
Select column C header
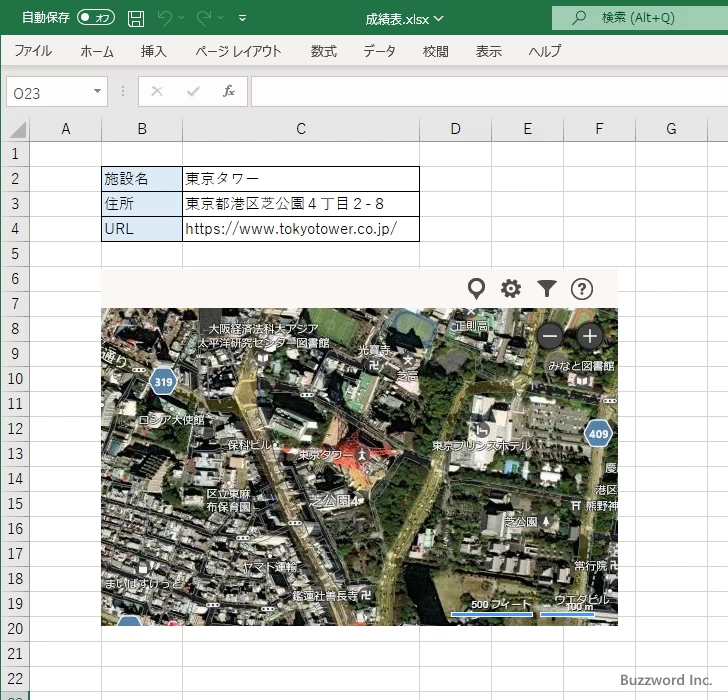(x=301, y=129)
